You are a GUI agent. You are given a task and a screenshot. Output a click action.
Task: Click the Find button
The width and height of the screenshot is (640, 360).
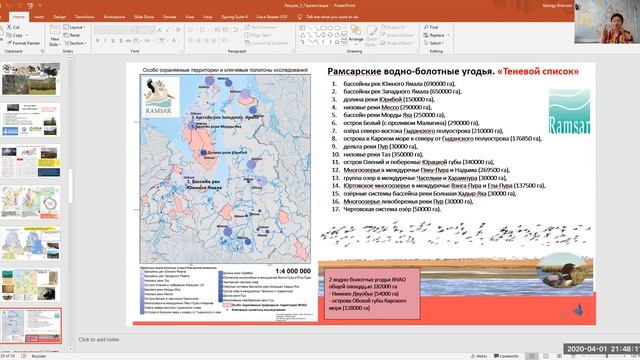click(x=431, y=27)
